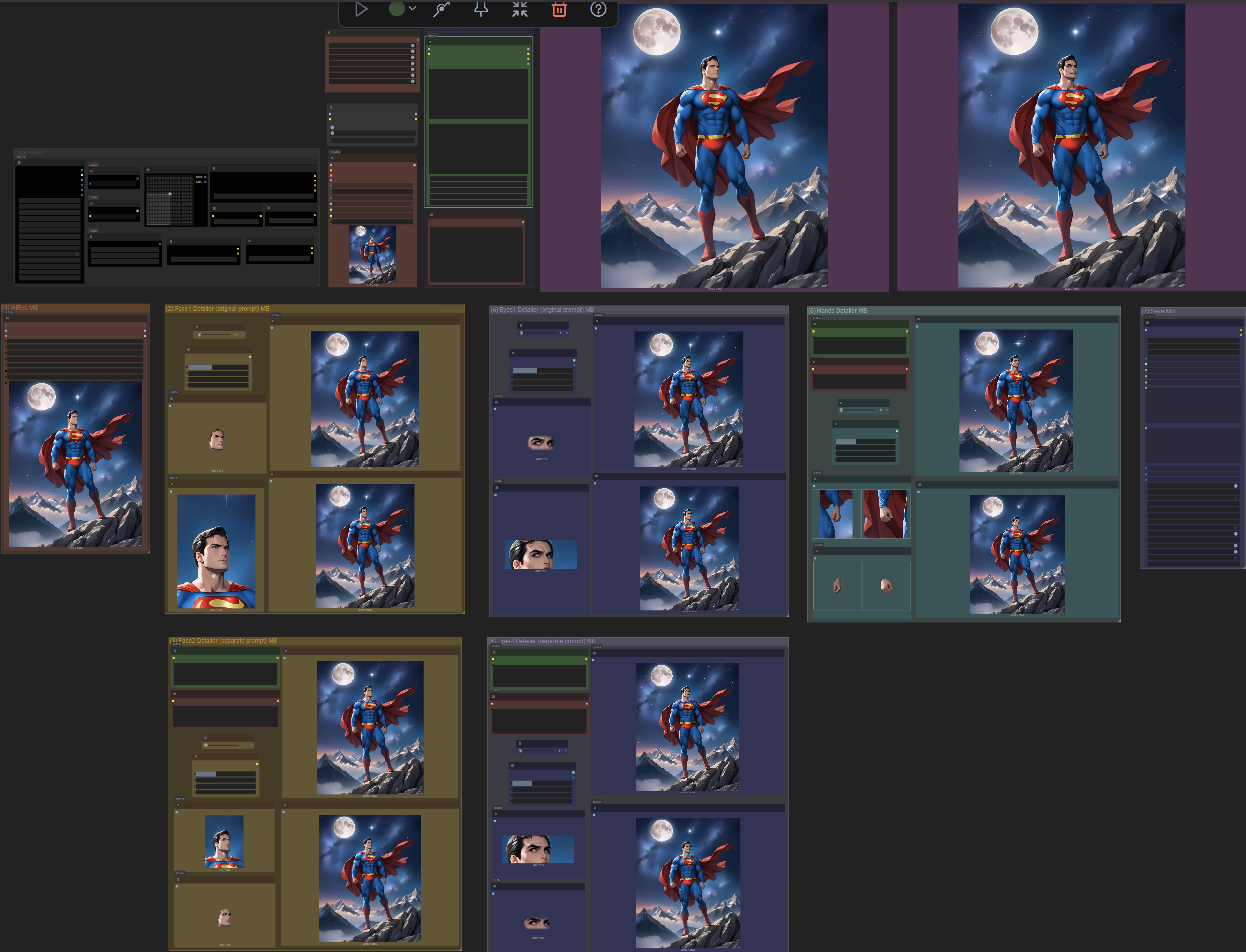Click the collapse arrows icon in toolbar

pos(520,9)
